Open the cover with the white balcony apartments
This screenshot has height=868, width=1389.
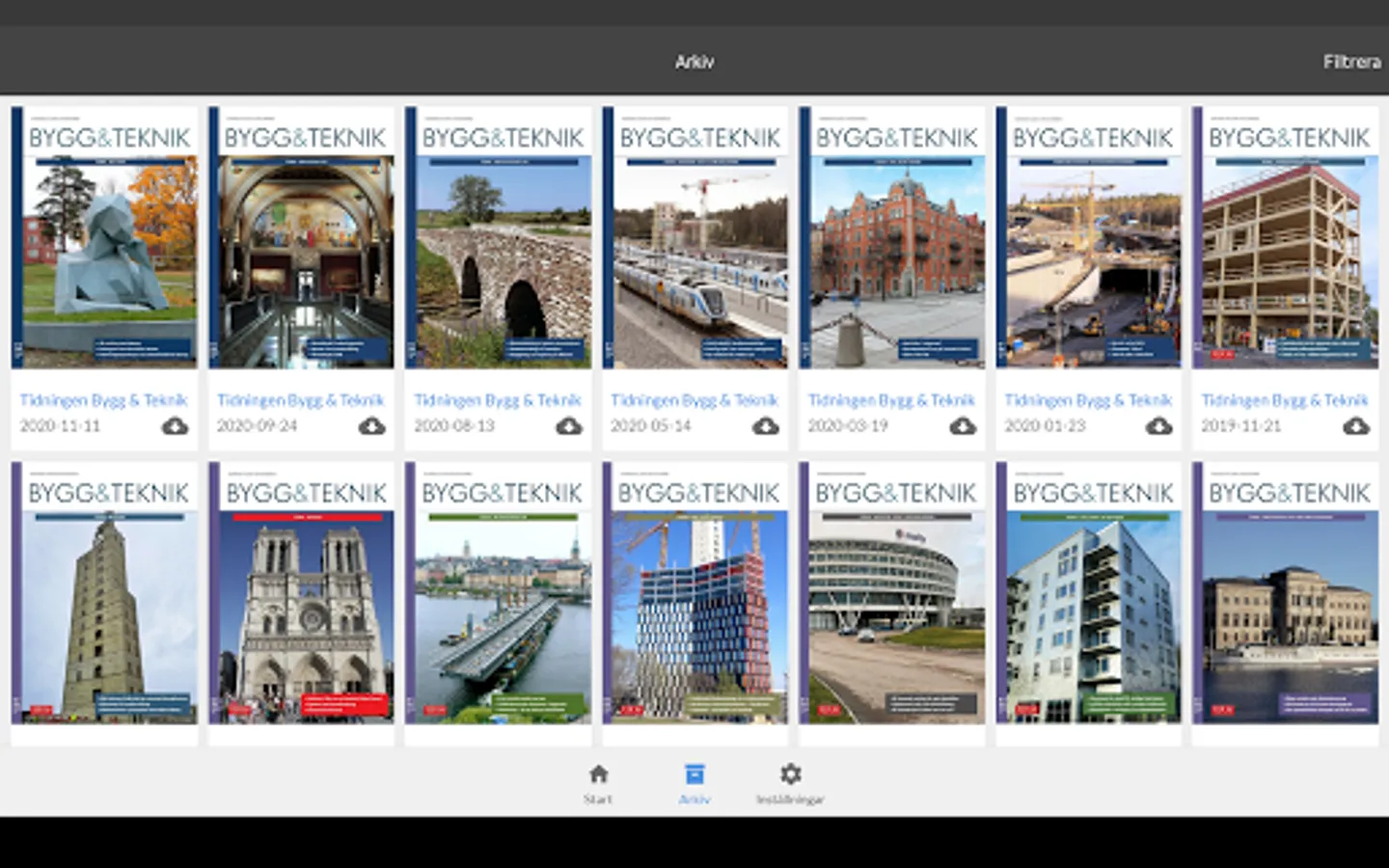pyautogui.click(x=1089, y=592)
